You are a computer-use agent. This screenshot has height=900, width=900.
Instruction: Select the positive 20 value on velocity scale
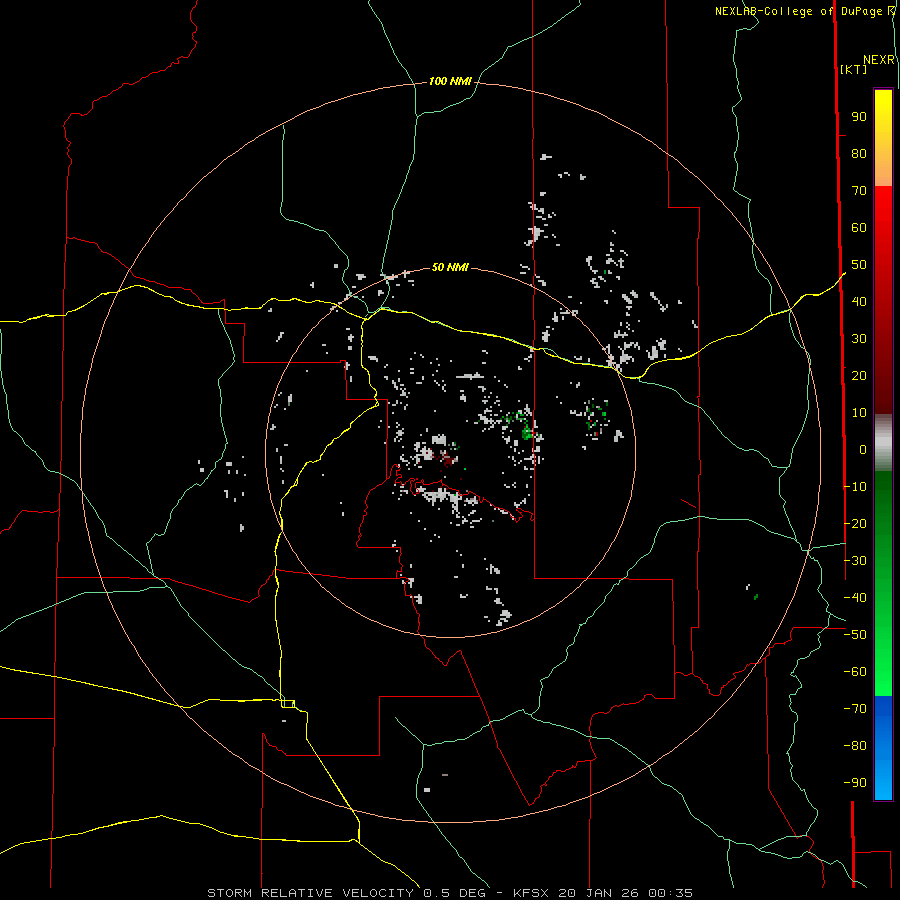(859, 376)
